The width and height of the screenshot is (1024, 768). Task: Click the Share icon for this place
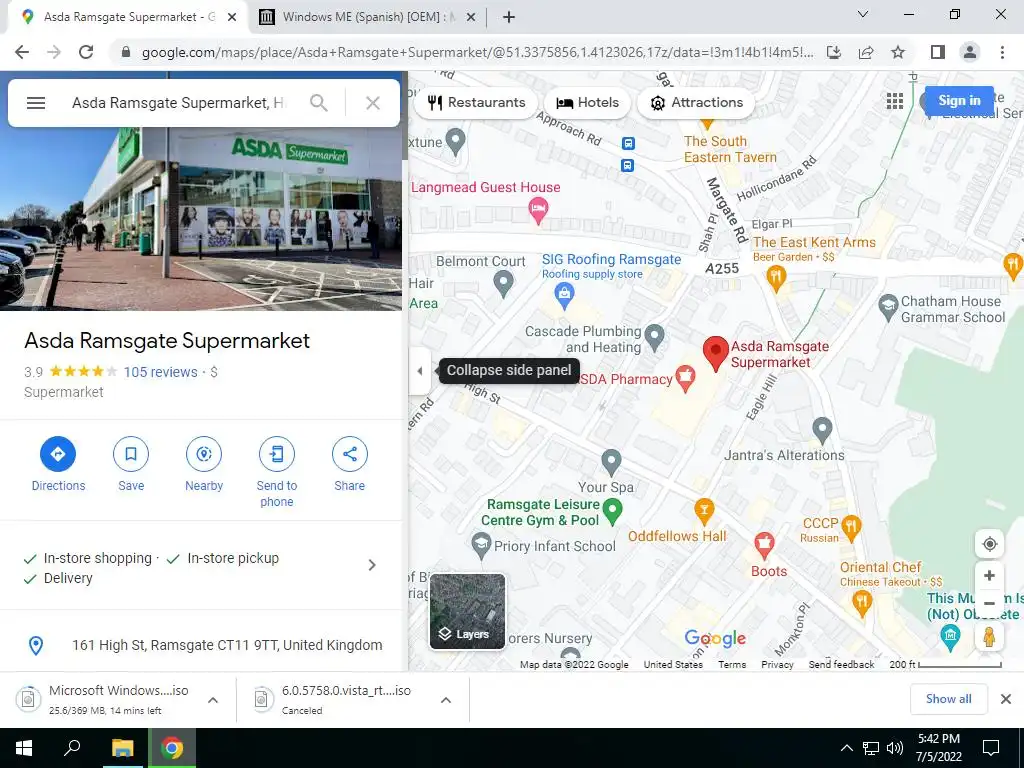point(350,454)
